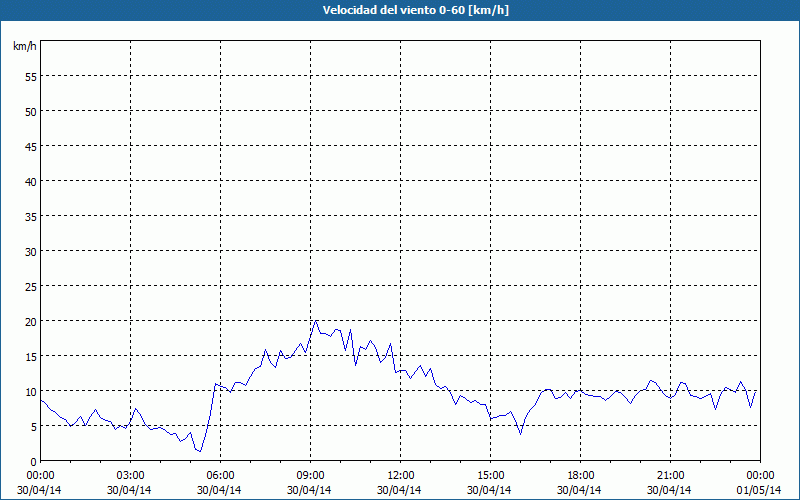Click the y-axis value 5
Screen dimensions: 800x500
pos(34,427)
